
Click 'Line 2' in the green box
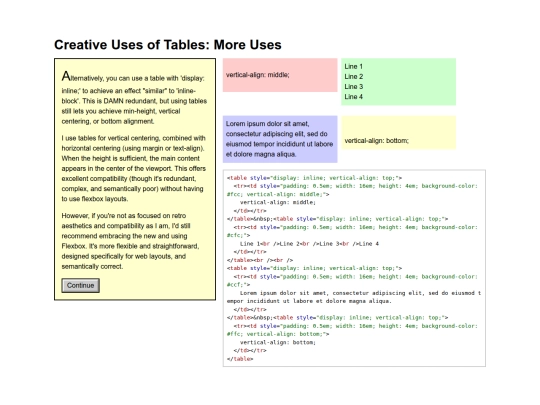[354, 76]
